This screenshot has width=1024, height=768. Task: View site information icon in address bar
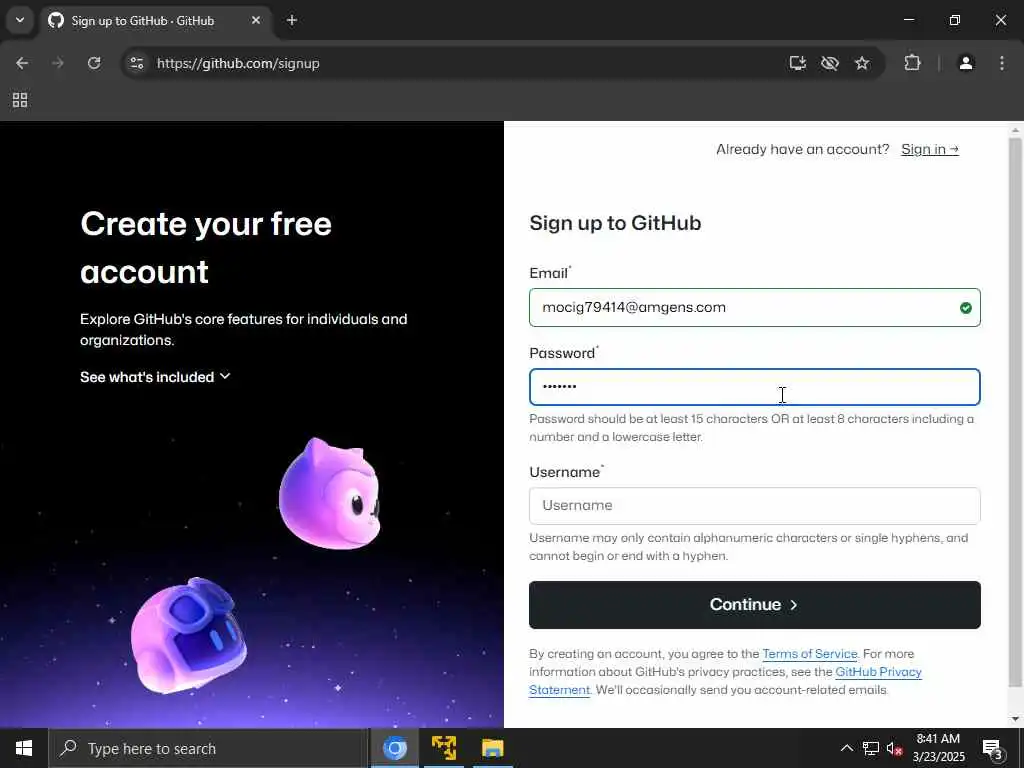136,63
